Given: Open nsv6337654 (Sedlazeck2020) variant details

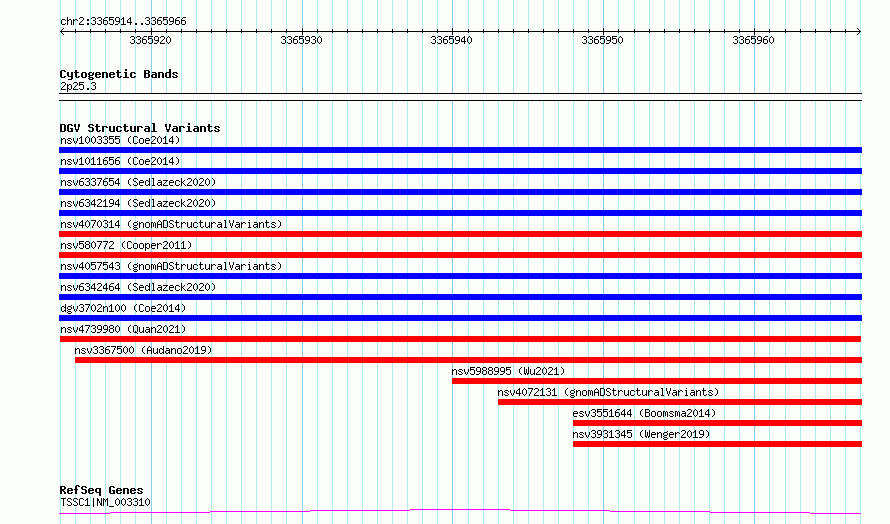Looking at the screenshot, I should coord(138,182).
